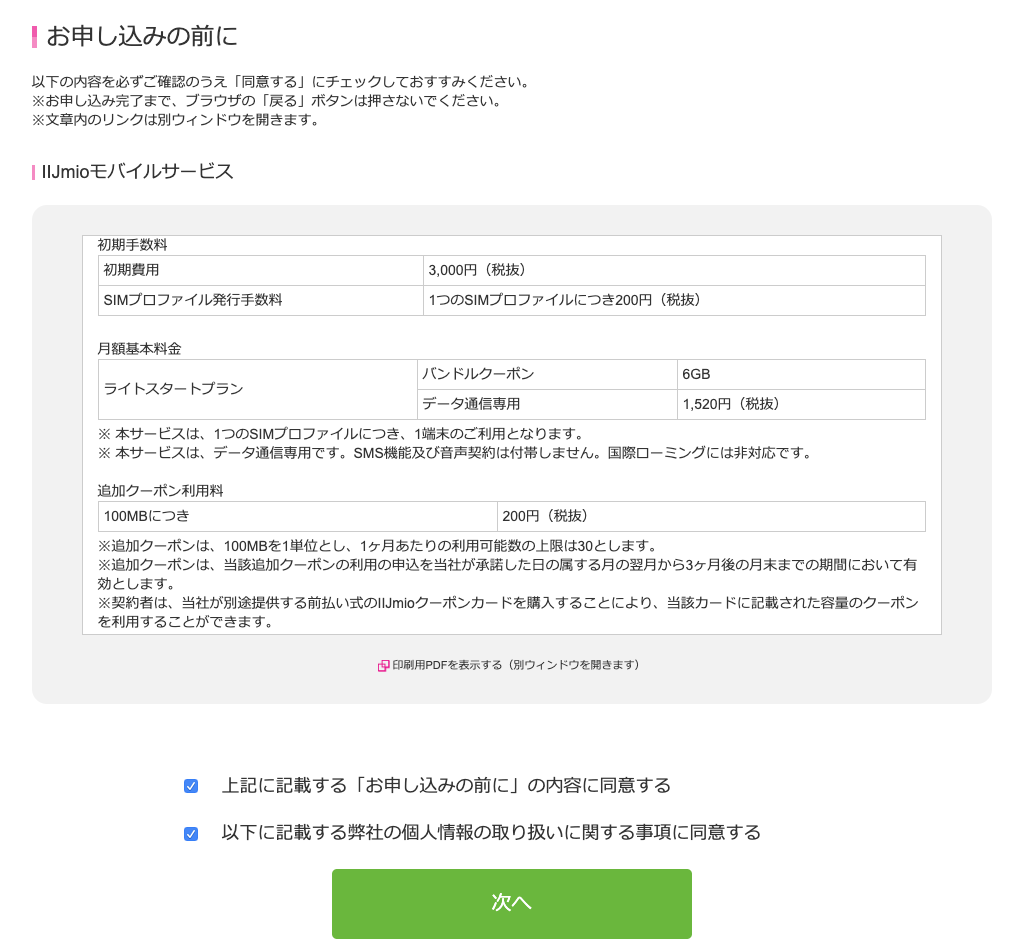Viewport: 1016px width, 951px height.
Task: Click the 6GB value cell
Action: pos(801,374)
